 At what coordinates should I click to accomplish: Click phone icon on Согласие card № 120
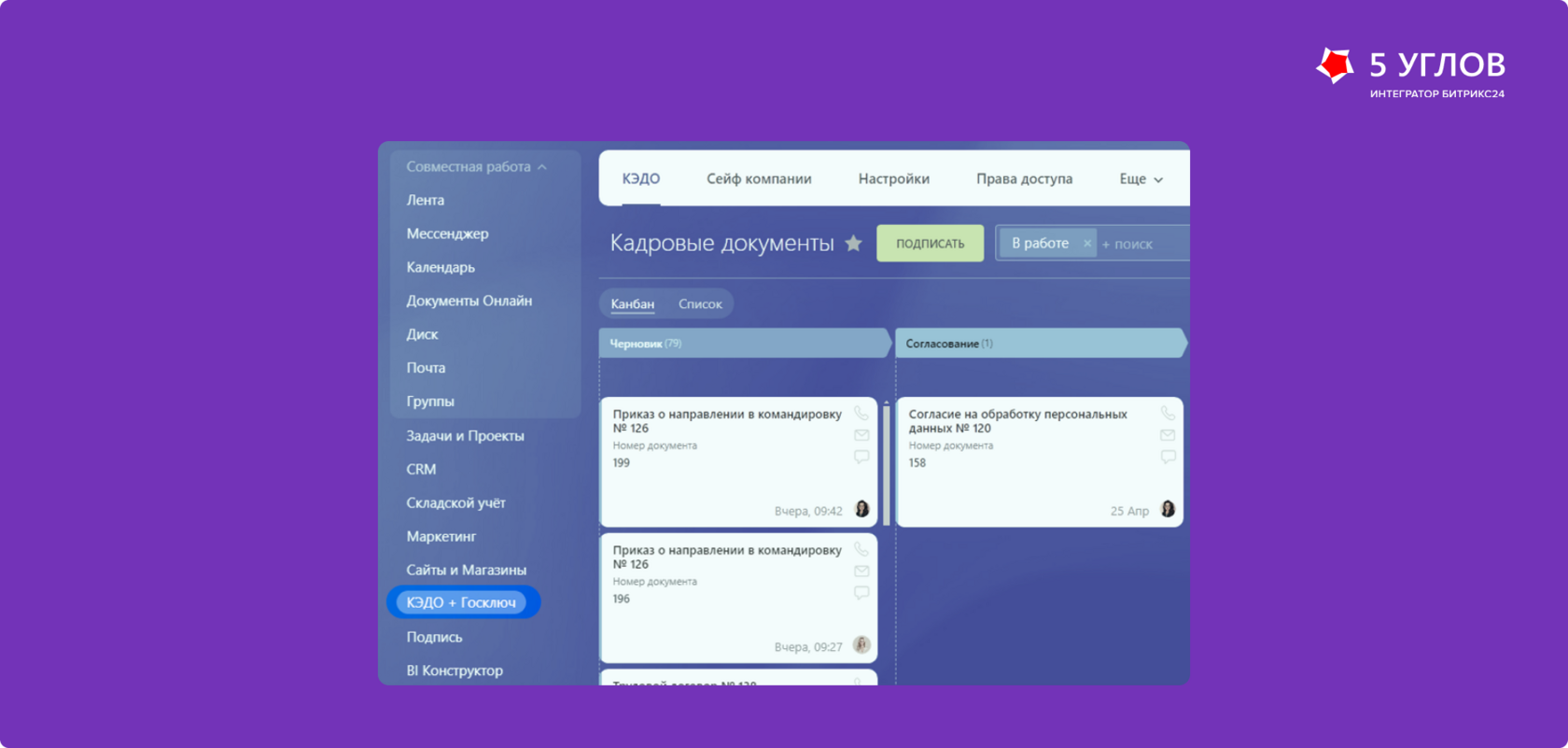[1168, 414]
